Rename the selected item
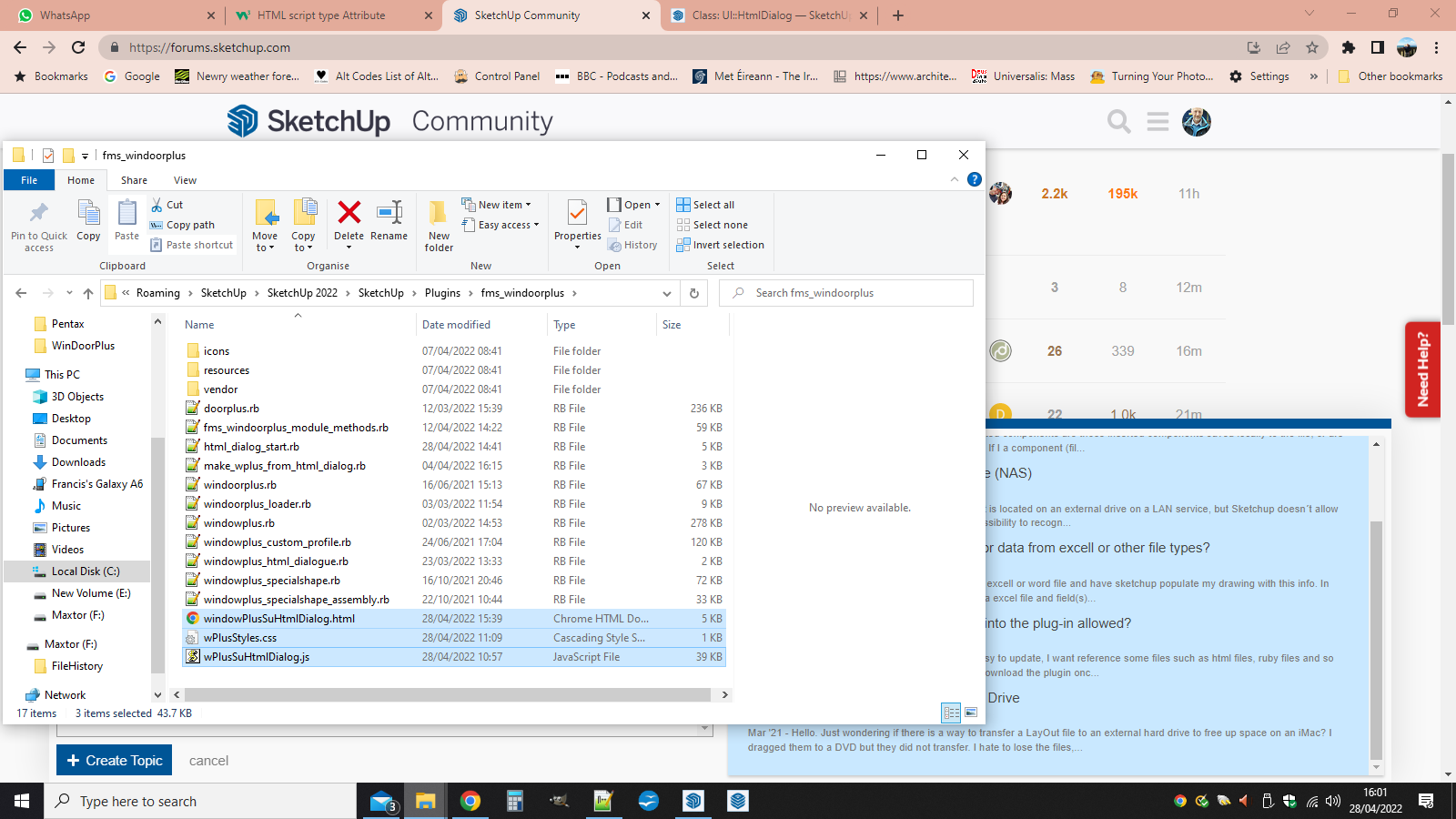 (x=389, y=221)
